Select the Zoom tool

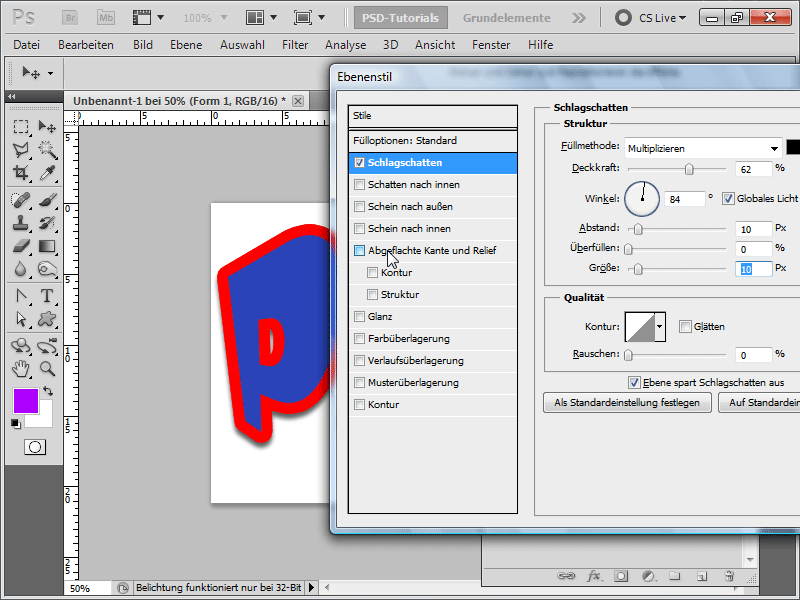click(47, 368)
